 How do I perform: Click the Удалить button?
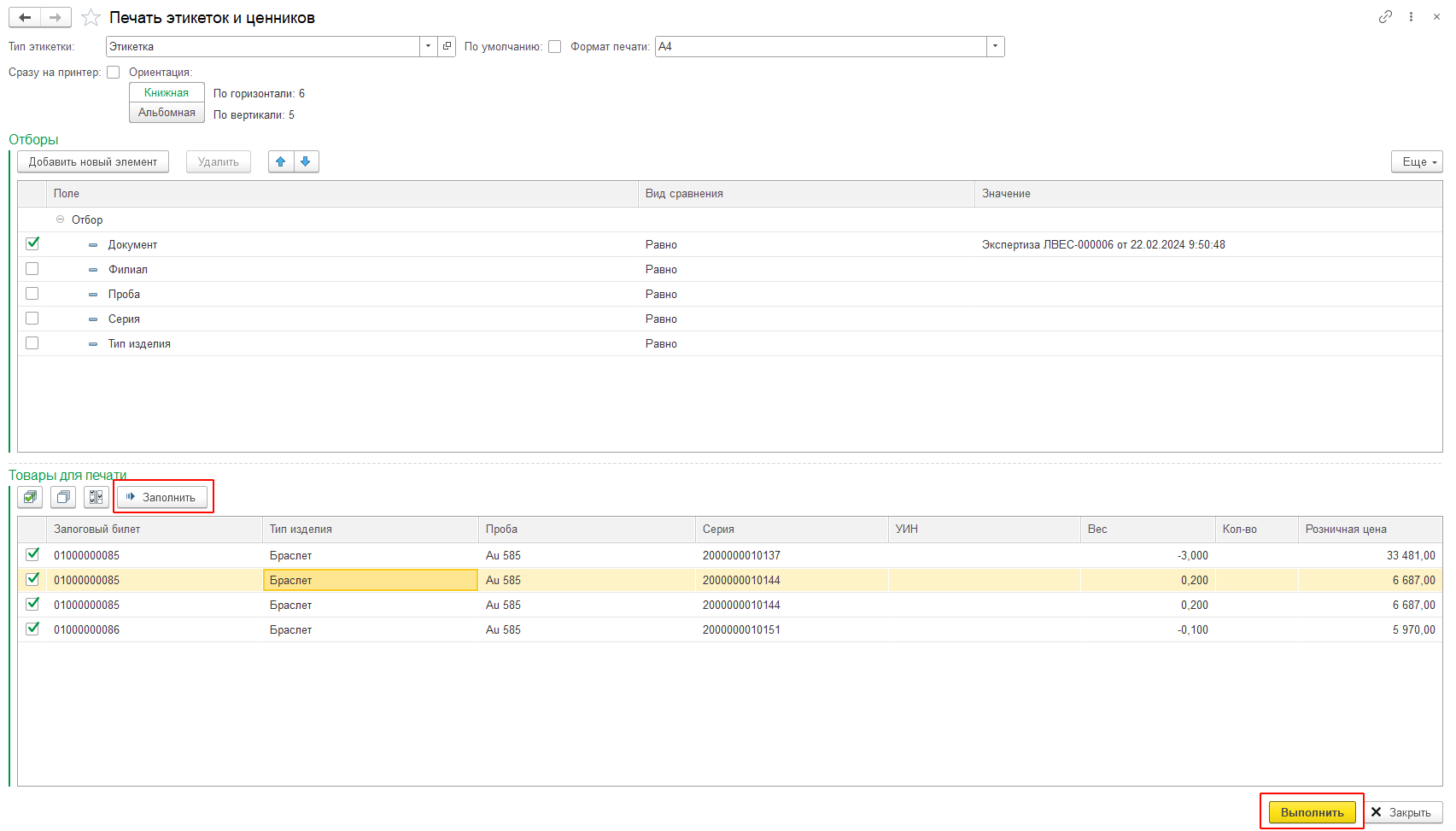click(x=219, y=161)
